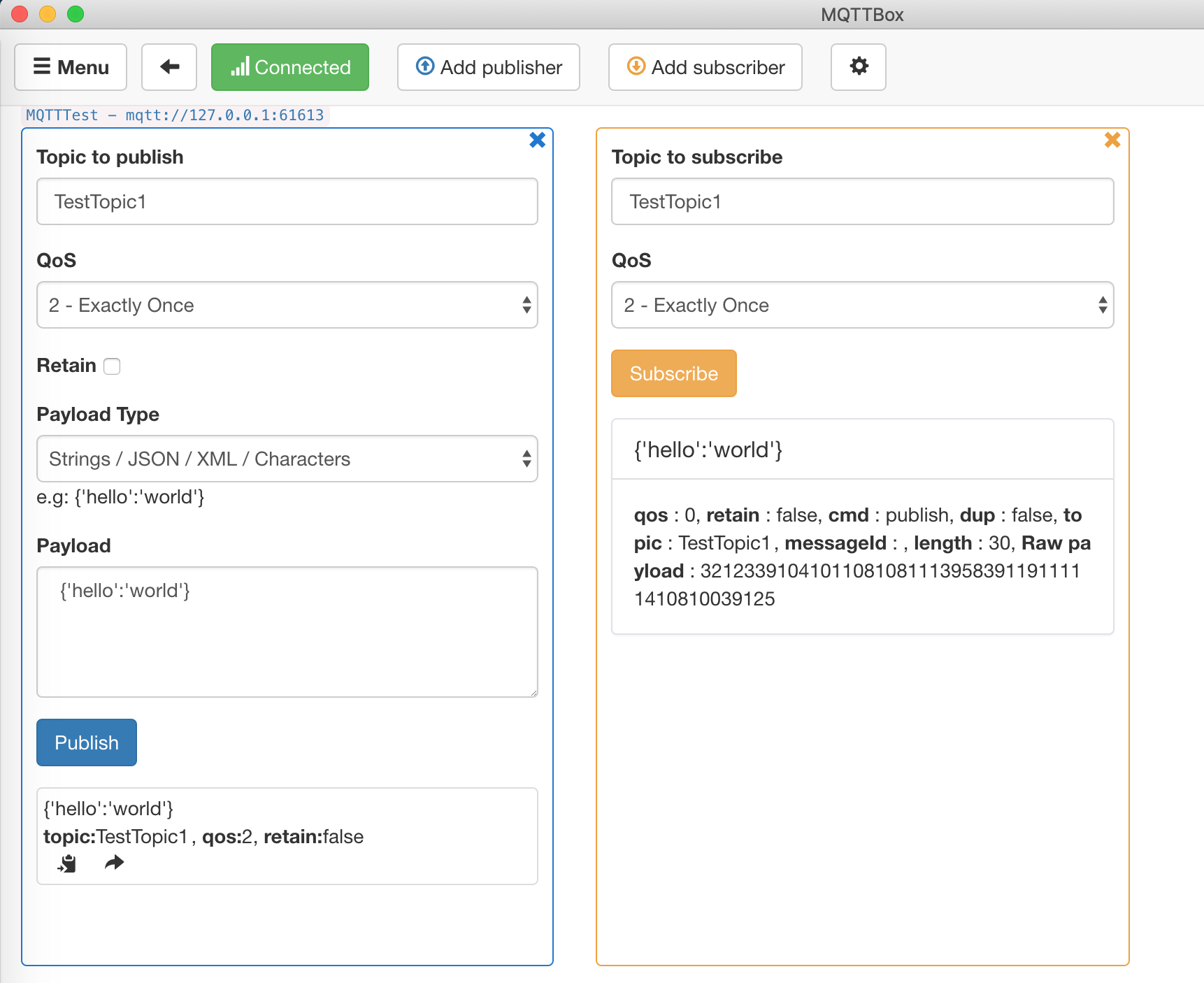Click inside the Payload text area
Image resolution: width=1204 pixels, height=983 pixels.
pyautogui.click(x=287, y=632)
